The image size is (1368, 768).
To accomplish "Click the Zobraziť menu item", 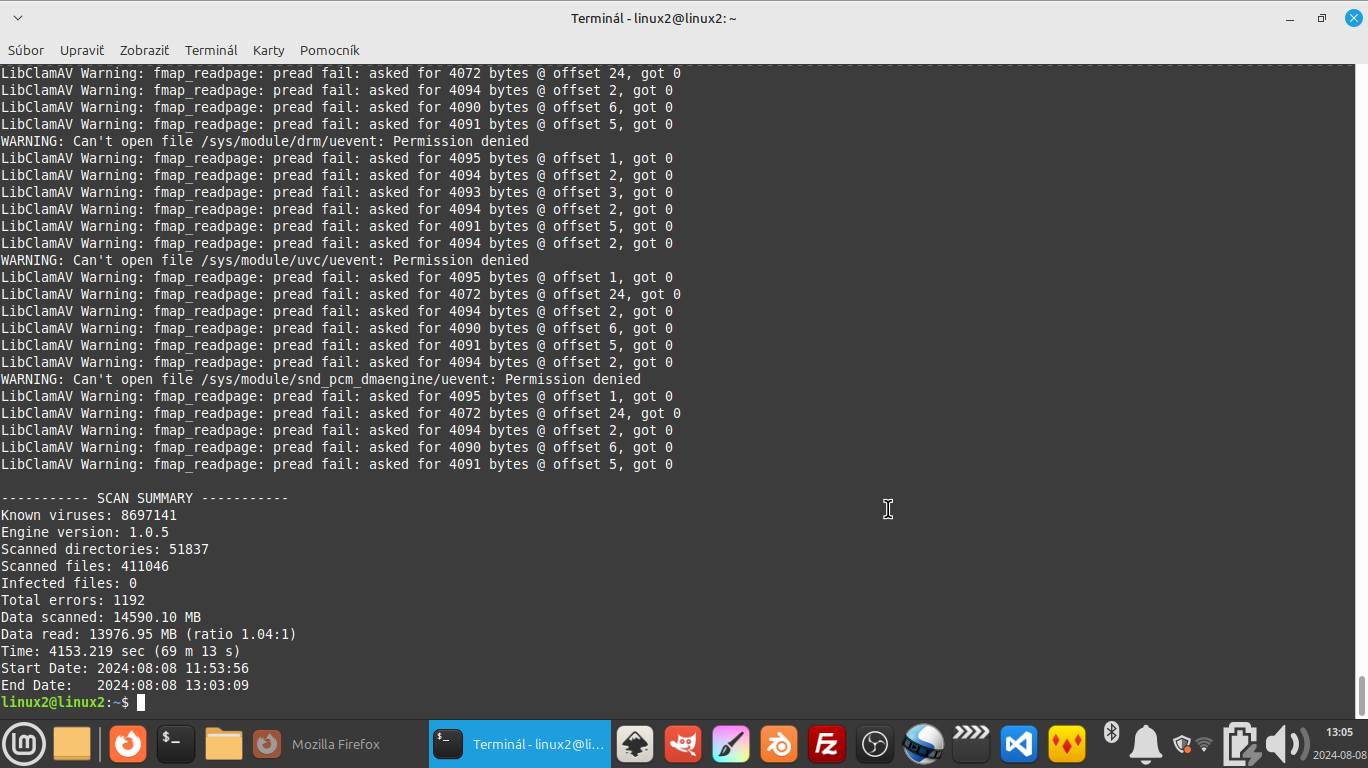I will tap(144, 50).
